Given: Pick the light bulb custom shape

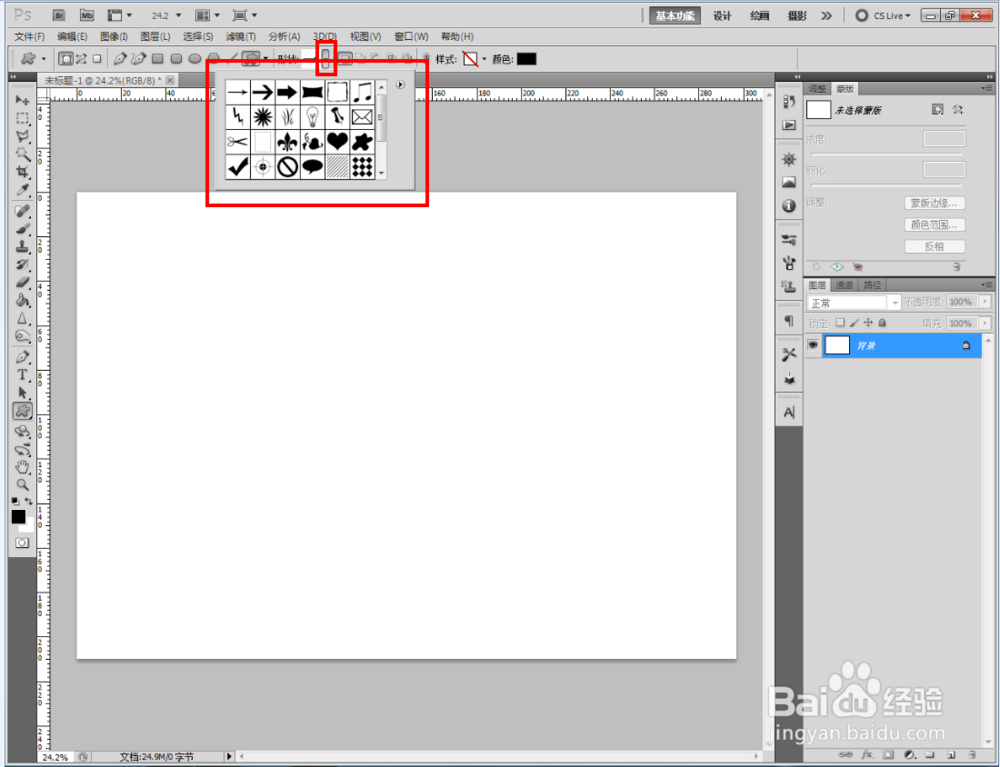Looking at the screenshot, I should [x=312, y=117].
